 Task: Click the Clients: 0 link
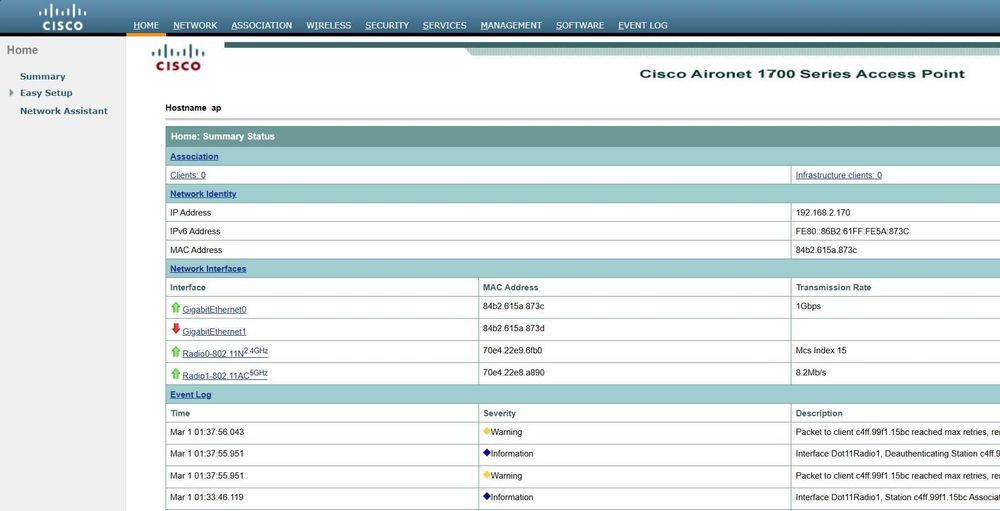(x=188, y=175)
